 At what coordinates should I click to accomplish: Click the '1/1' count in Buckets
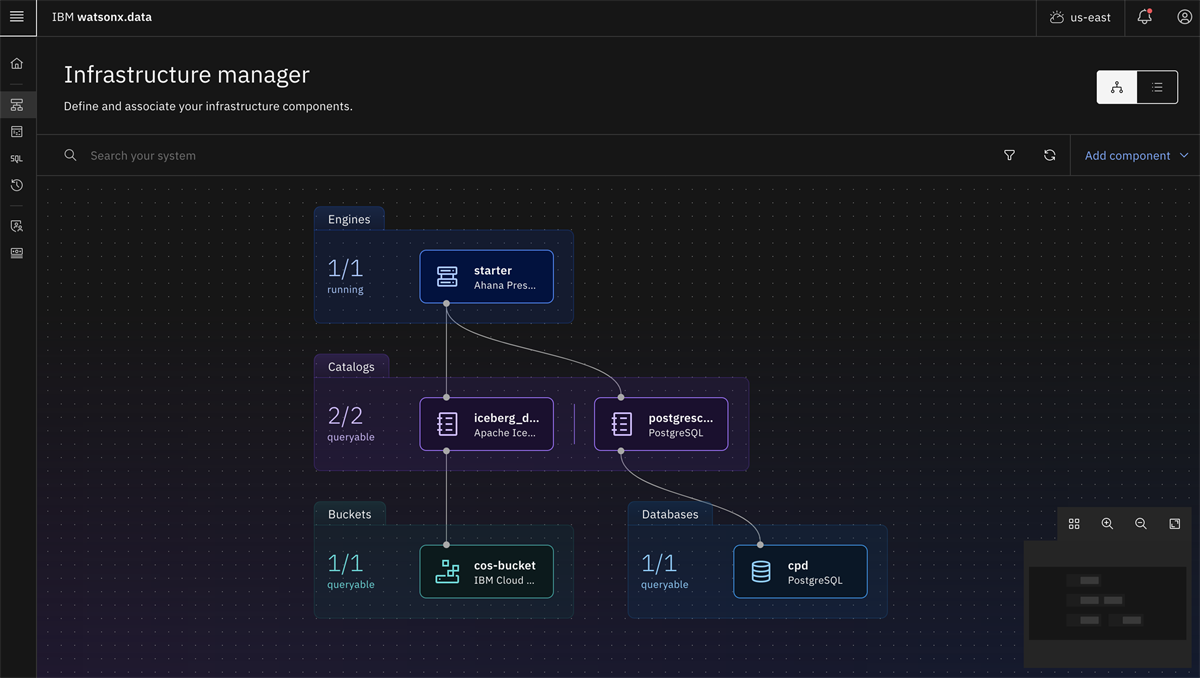[x=345, y=563]
